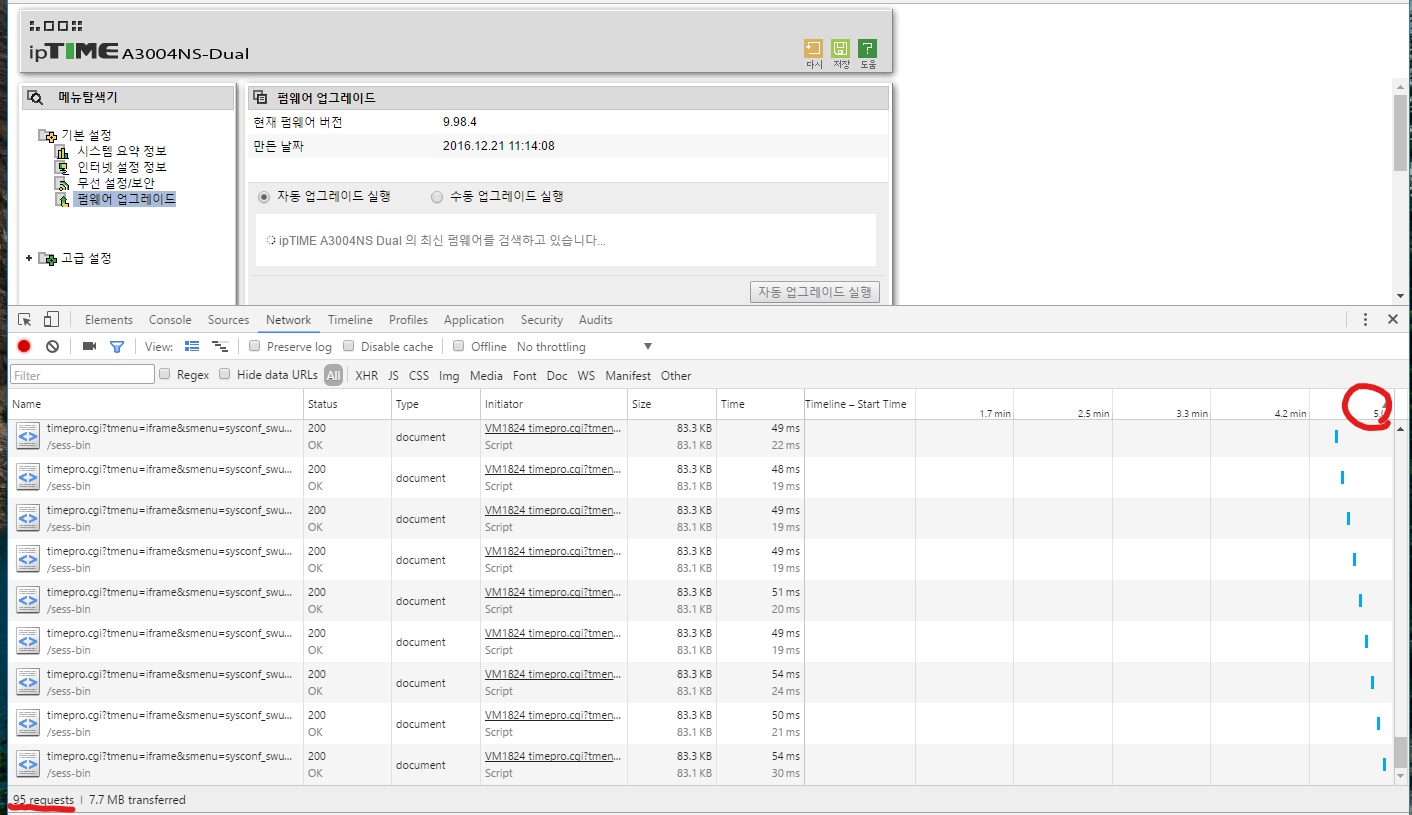Toggle the capture screenshots camera icon
Image resolution: width=1412 pixels, height=815 pixels.
pyautogui.click(x=89, y=346)
